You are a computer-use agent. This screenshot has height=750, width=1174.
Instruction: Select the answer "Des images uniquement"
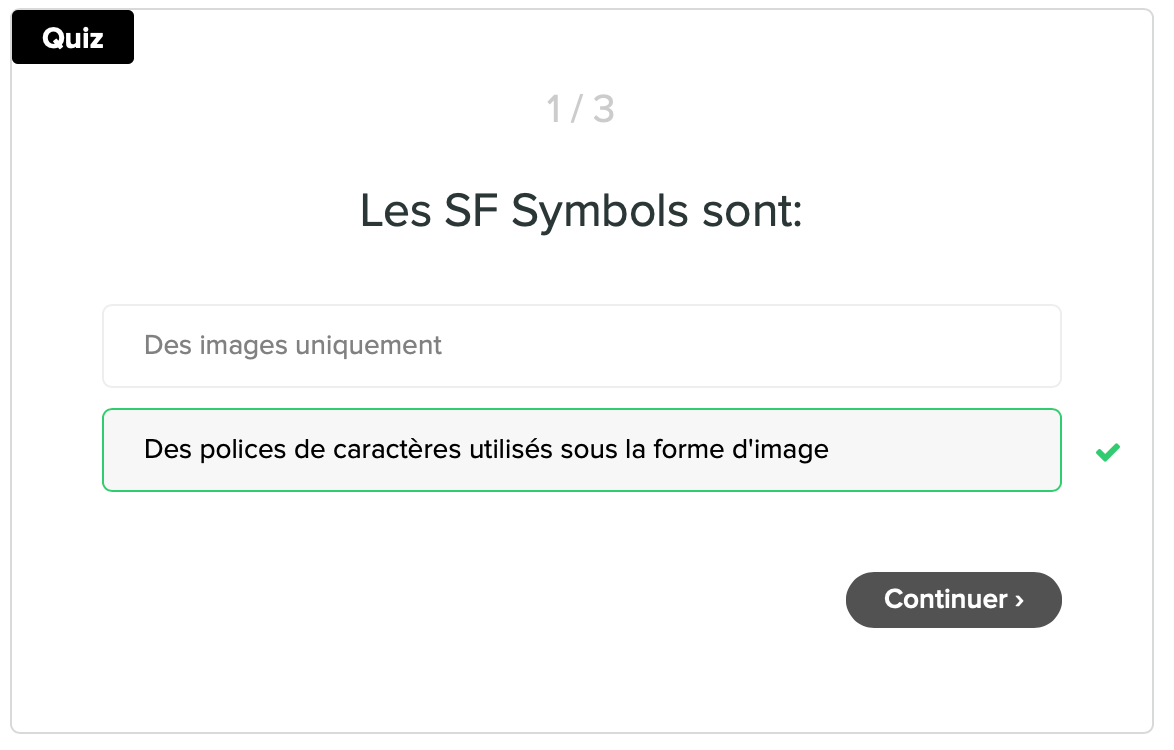click(581, 346)
